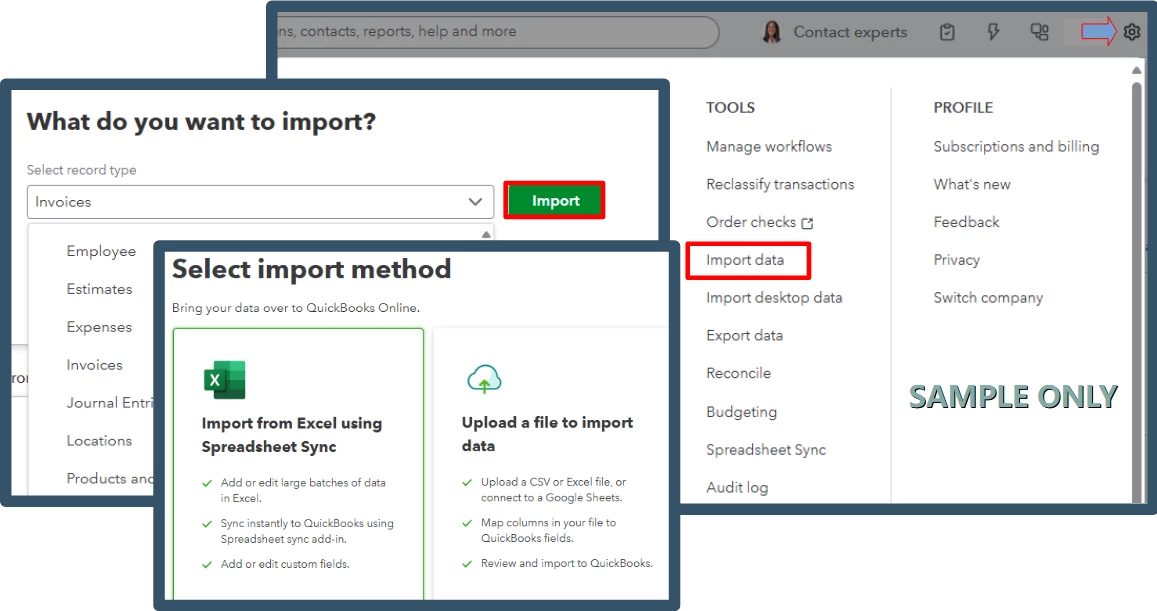Open Manage workflows under Tools
This screenshot has width=1157, height=611.
click(769, 146)
